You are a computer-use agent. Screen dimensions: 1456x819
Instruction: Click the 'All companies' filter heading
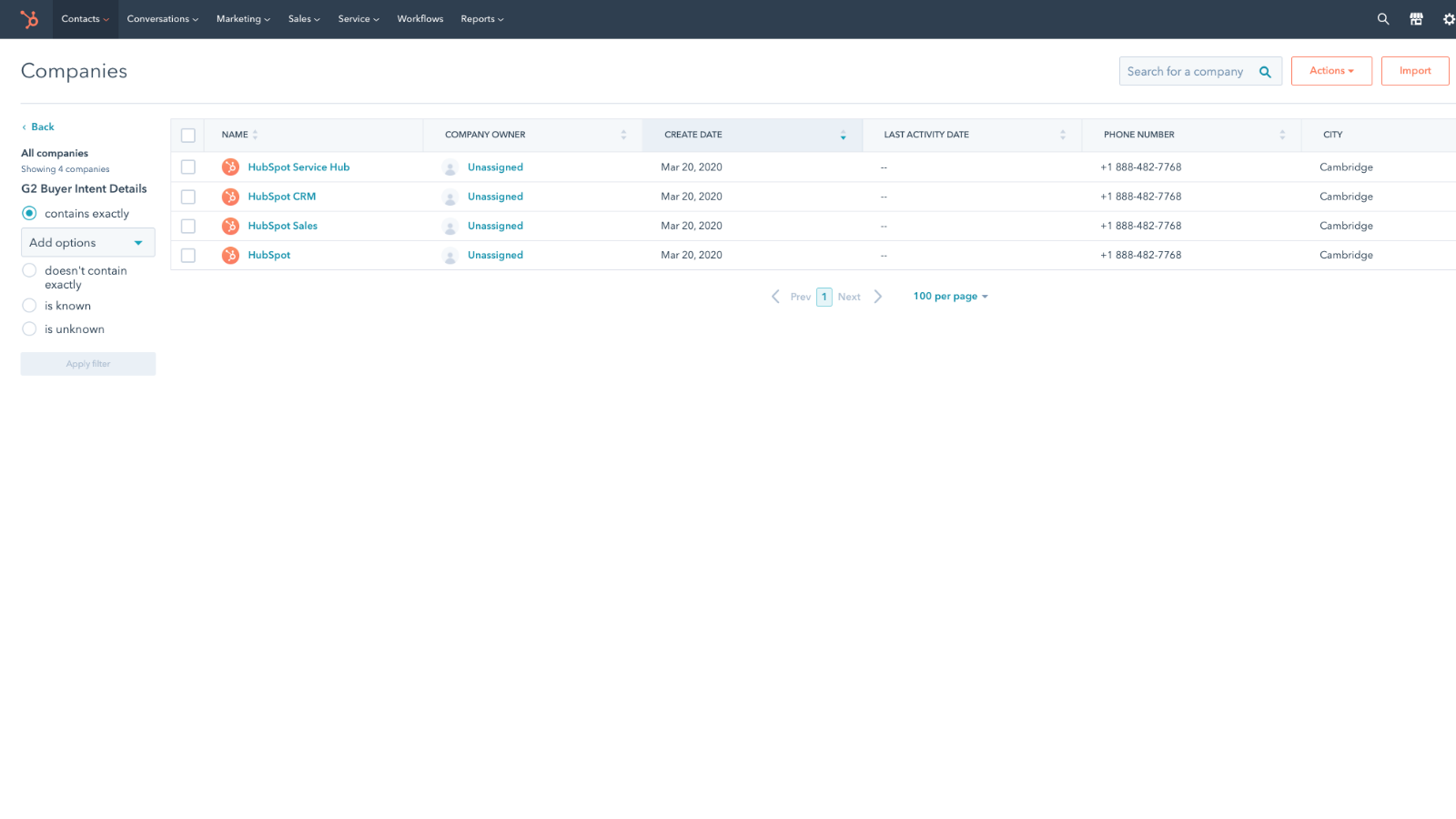coord(55,154)
